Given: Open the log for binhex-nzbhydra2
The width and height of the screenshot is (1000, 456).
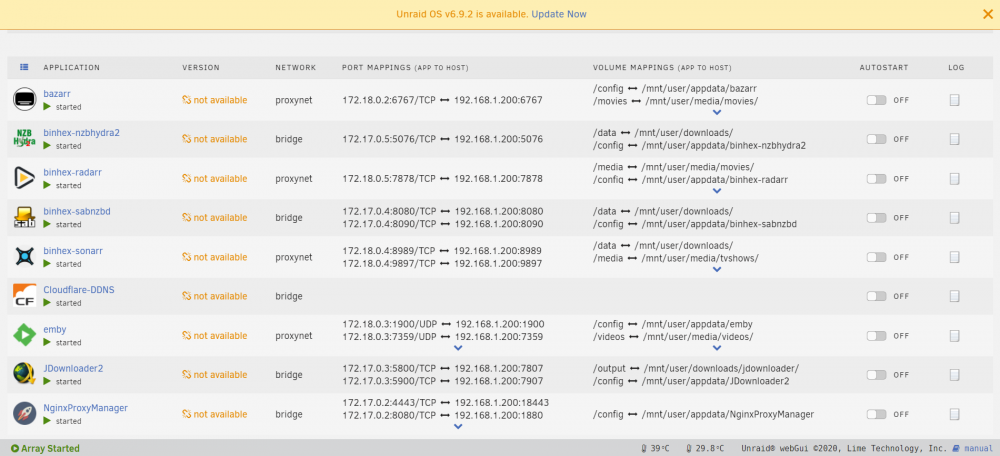Looking at the screenshot, I should pos(955,139).
